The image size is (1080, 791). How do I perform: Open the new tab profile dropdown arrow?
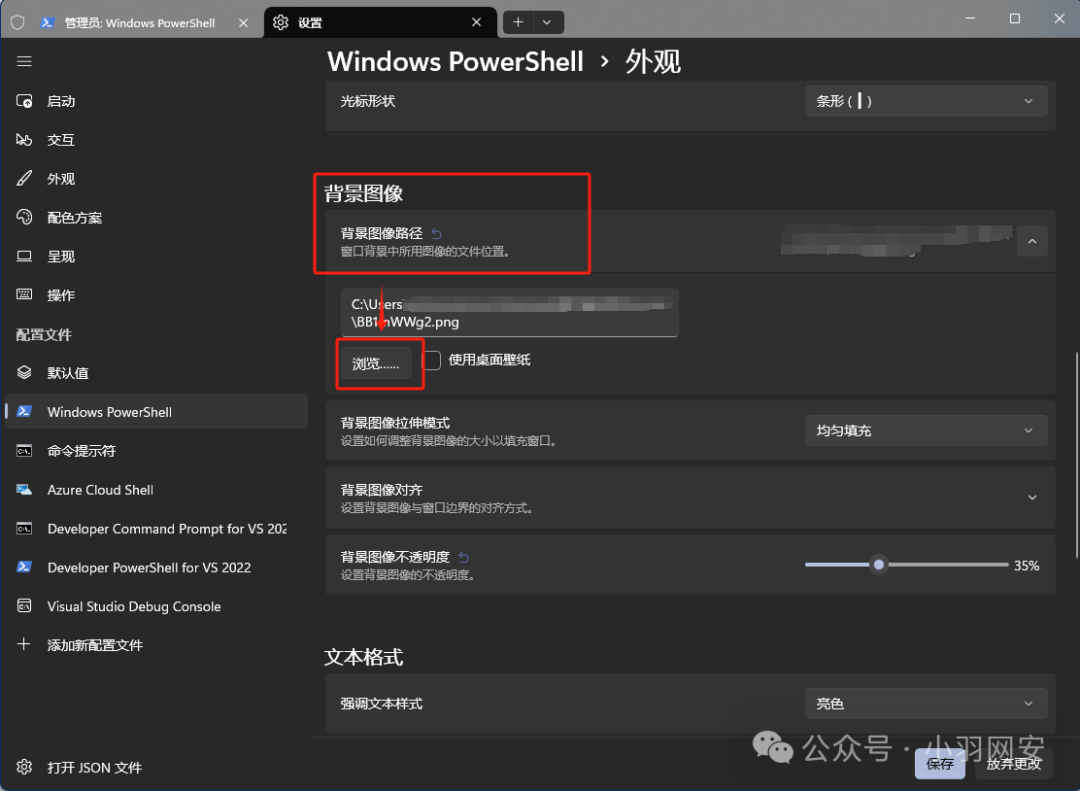coord(548,22)
